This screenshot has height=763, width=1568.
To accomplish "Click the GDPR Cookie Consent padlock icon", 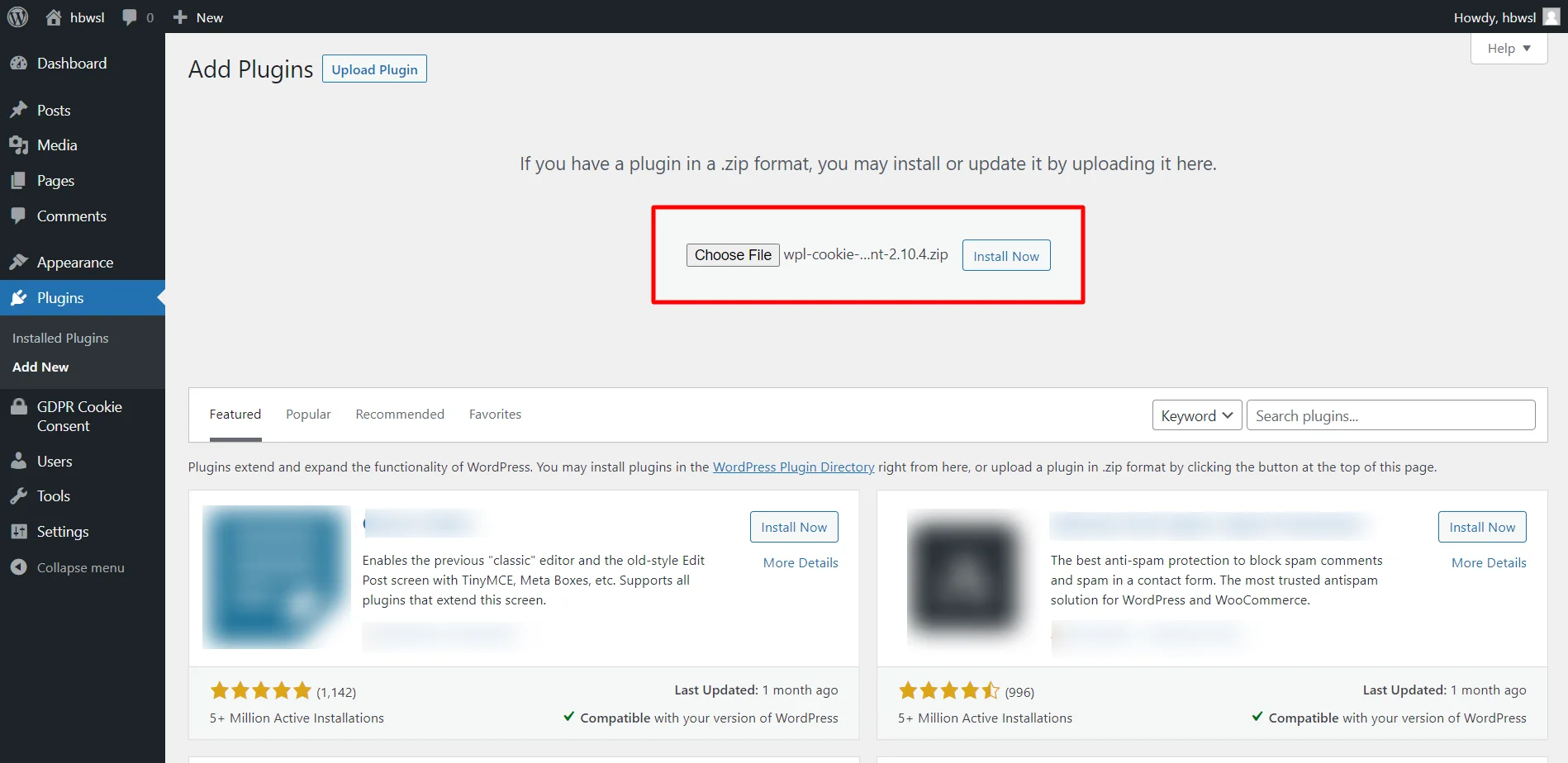I will click(20, 406).
